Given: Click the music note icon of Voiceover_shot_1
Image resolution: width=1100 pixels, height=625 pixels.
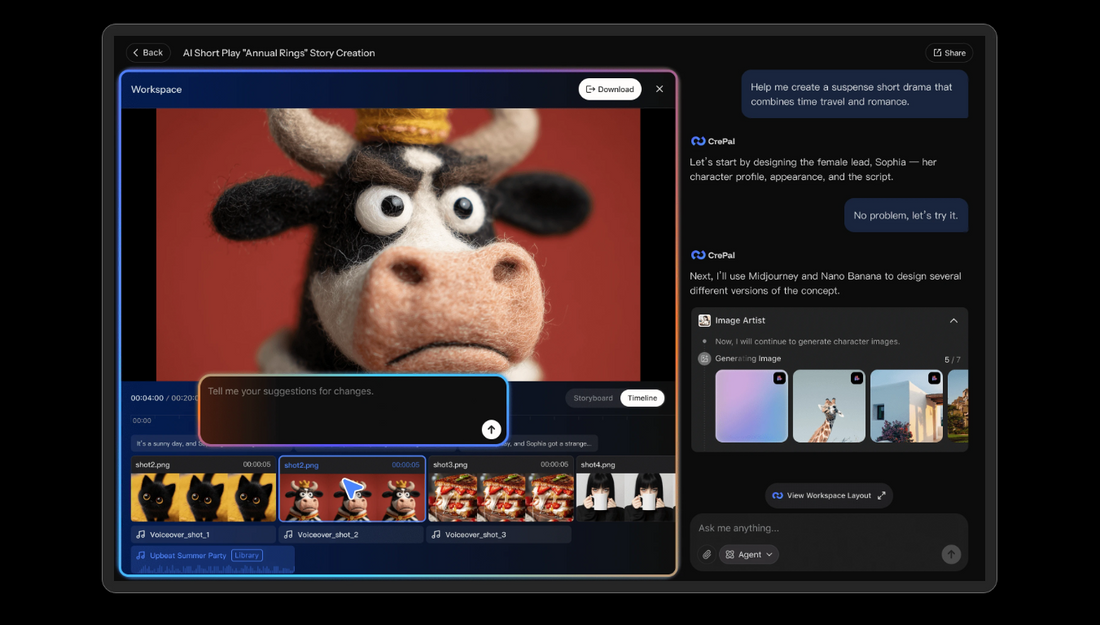Looking at the screenshot, I should click(141, 535).
